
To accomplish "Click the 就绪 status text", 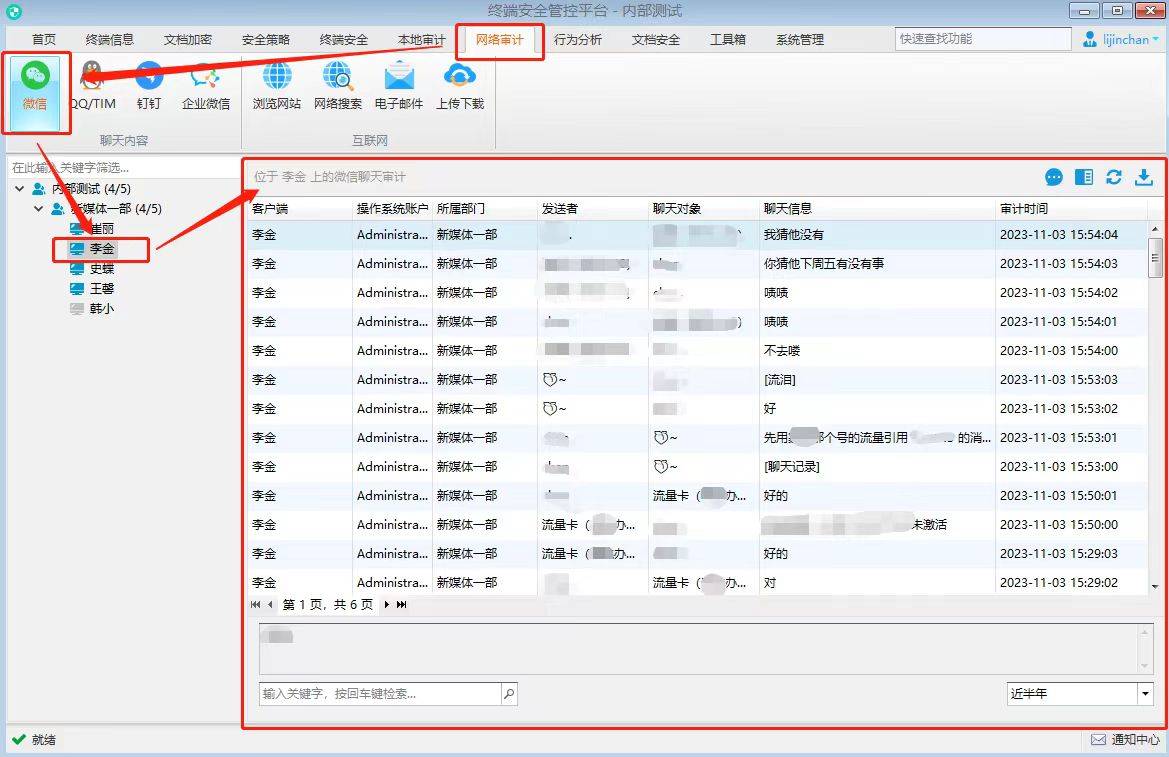I will 44,739.
